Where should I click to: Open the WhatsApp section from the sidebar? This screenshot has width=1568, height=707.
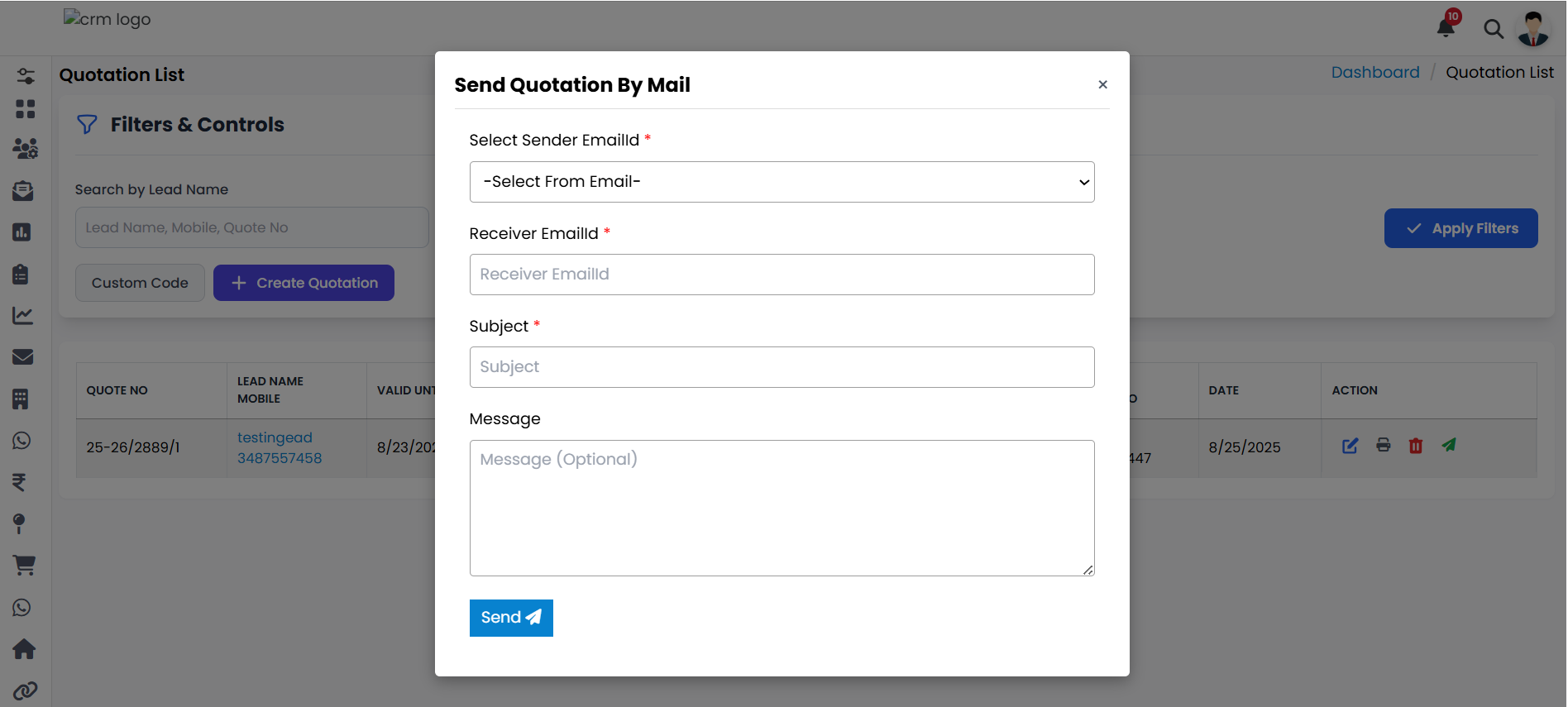[x=22, y=441]
